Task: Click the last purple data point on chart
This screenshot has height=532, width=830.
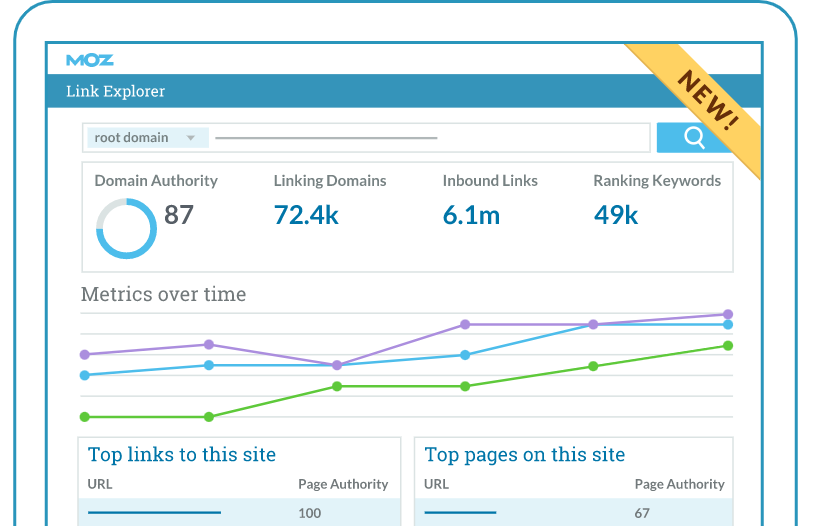Action: (x=728, y=314)
